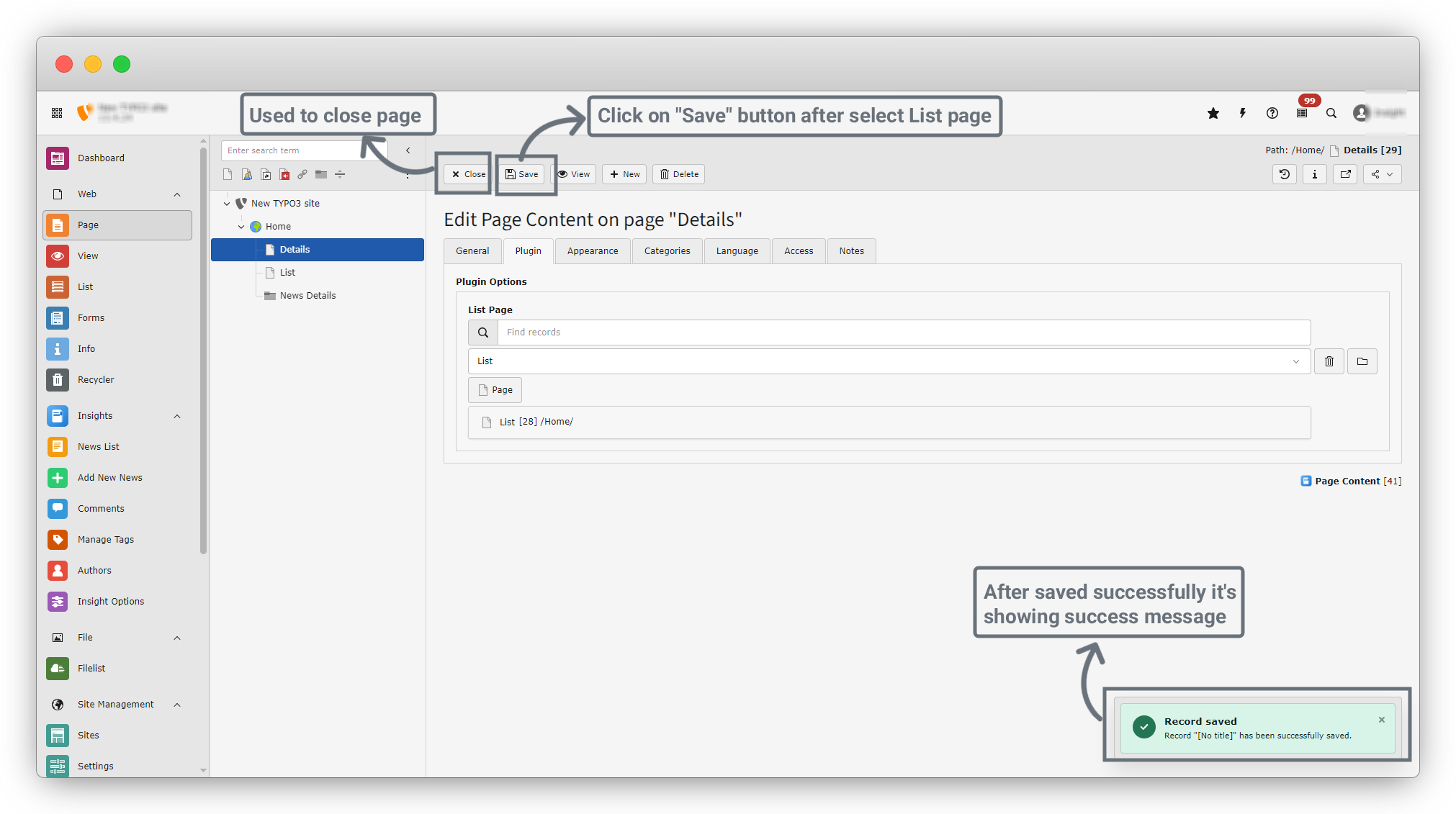This screenshot has height=814, width=1456.
Task: Open the help question mark icon
Action: click(x=1272, y=113)
